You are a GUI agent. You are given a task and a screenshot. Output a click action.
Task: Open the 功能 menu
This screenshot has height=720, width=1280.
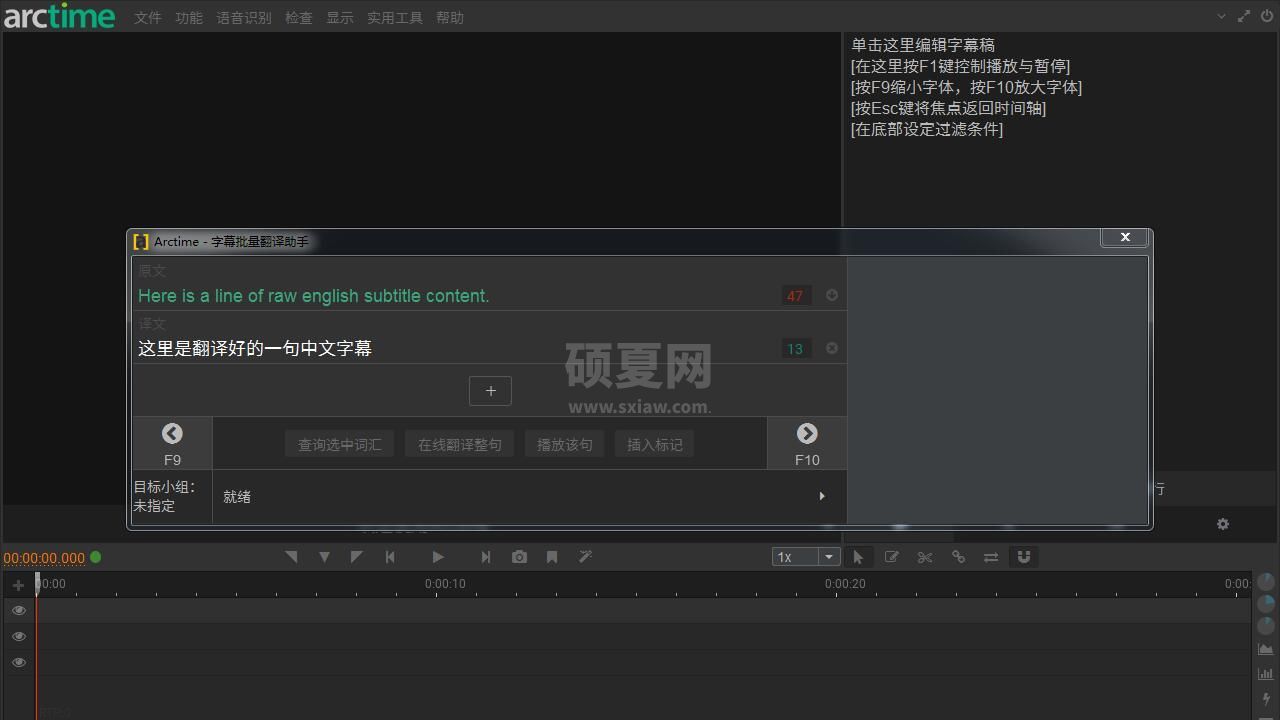coord(189,17)
